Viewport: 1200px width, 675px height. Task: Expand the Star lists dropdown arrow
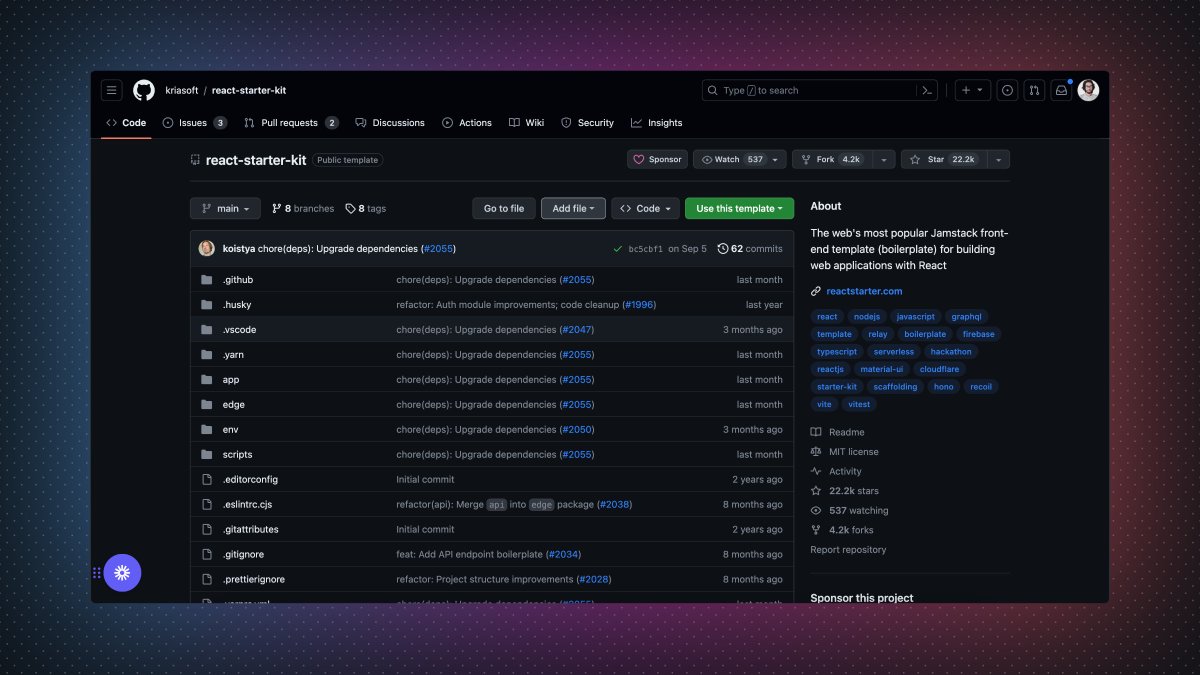point(997,159)
